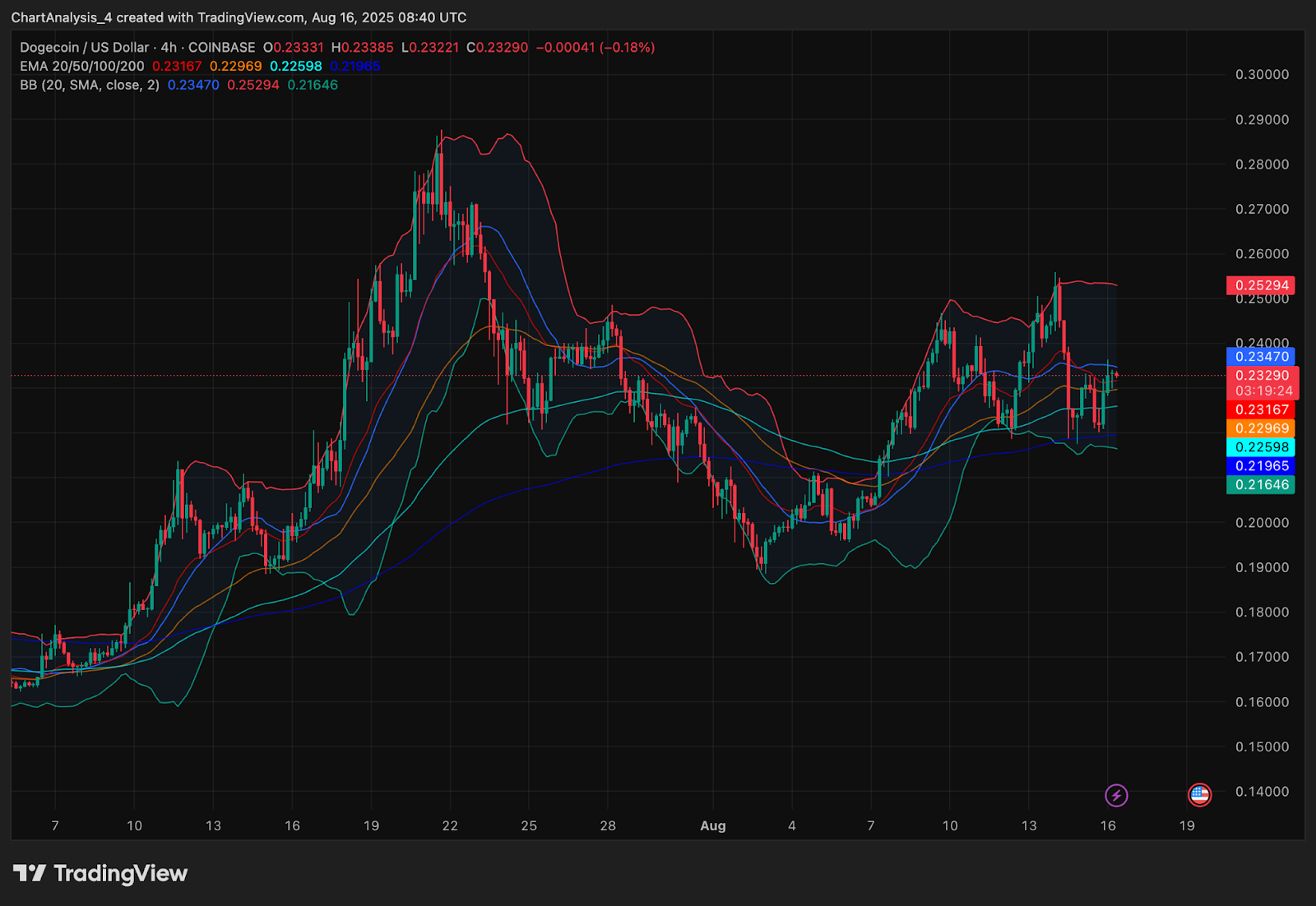Click the 4h timeframe in the chart title

[169, 48]
